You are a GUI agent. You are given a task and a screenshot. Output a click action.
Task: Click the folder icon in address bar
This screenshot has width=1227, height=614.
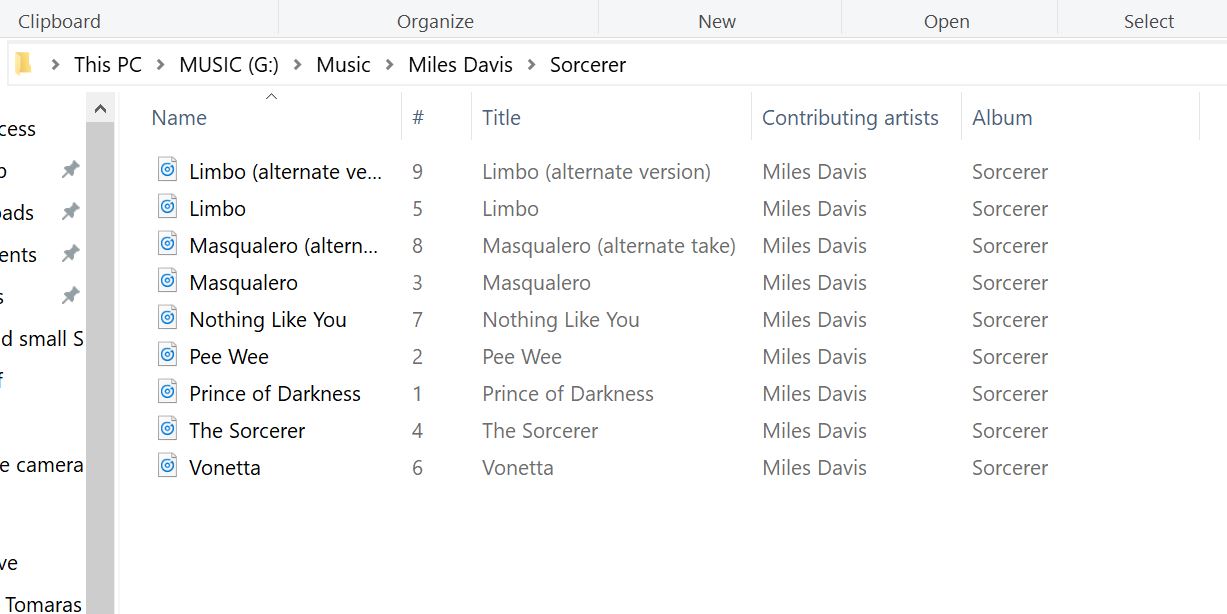[23, 64]
